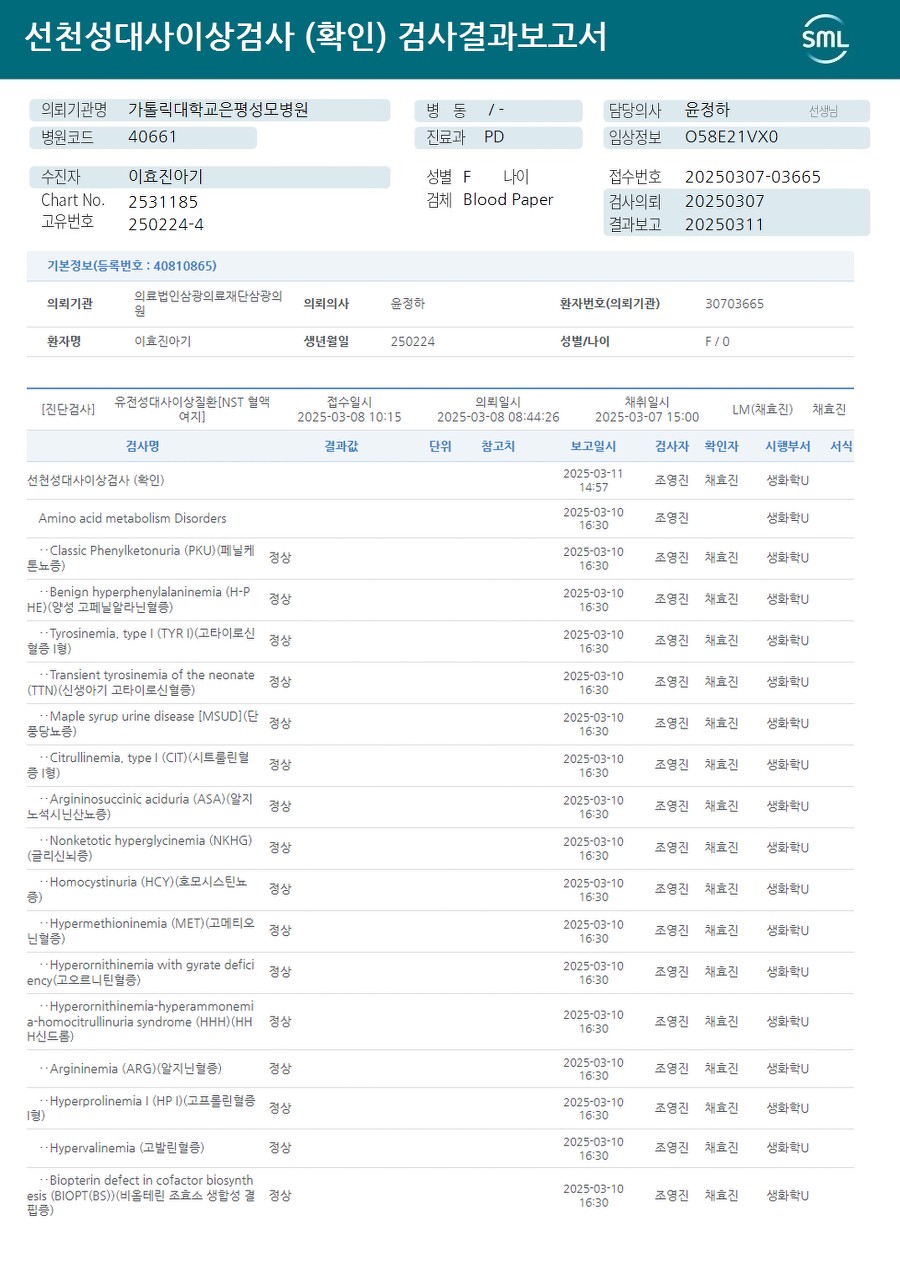This screenshot has width=900, height=1271.
Task: Click table row '선천성대사이상검사 (확인)'
Action: [440, 480]
